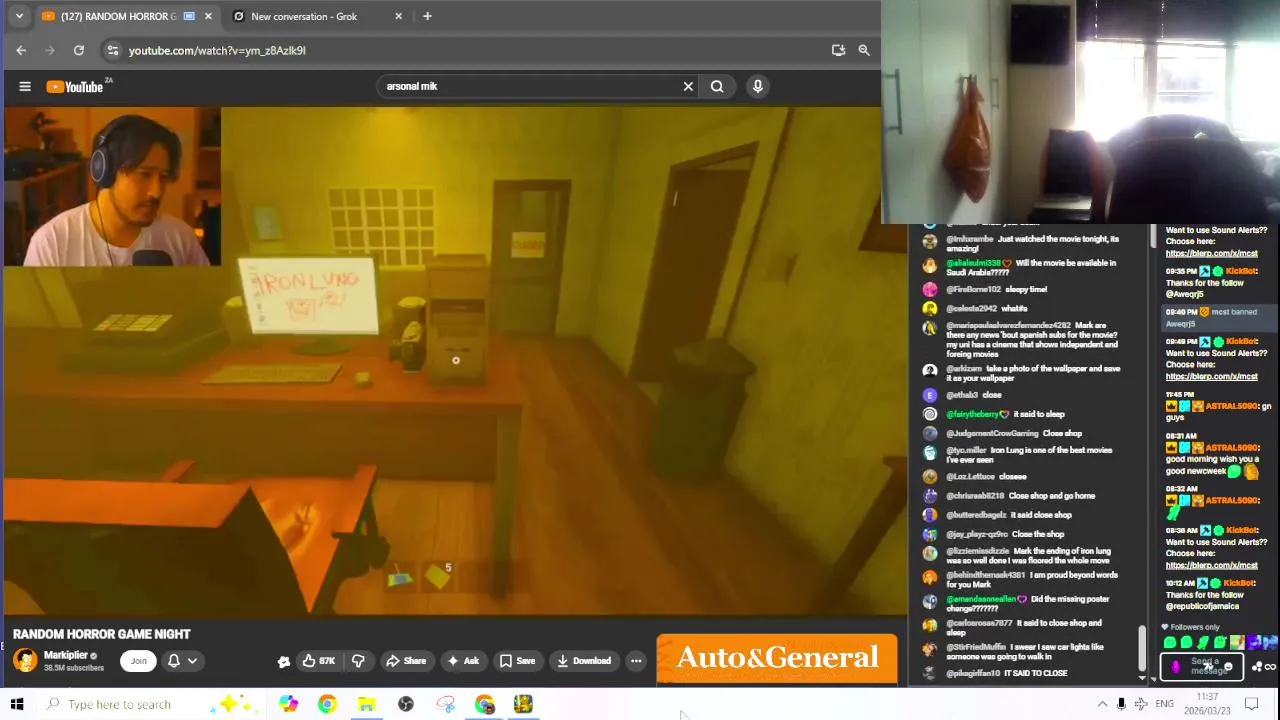
Task: Show hidden system tray icons
Action: pos(1102,704)
